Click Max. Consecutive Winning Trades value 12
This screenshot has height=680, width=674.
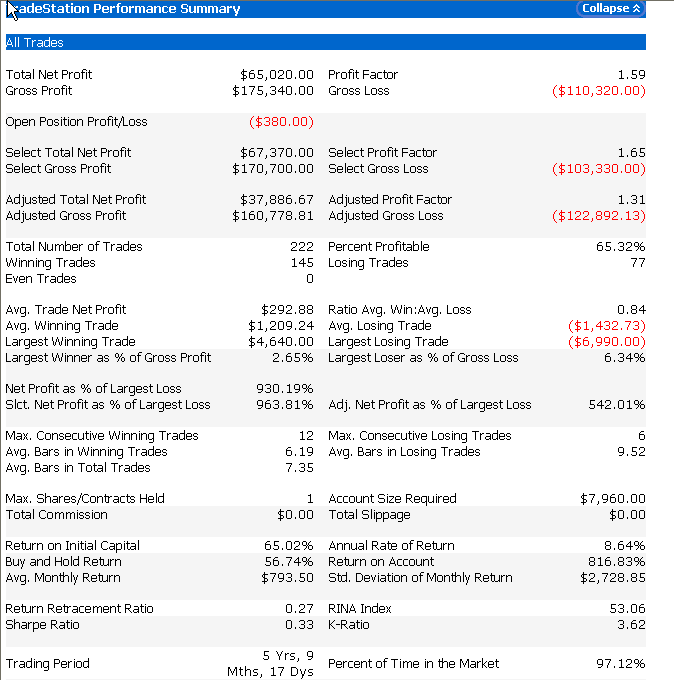pyautogui.click(x=306, y=435)
